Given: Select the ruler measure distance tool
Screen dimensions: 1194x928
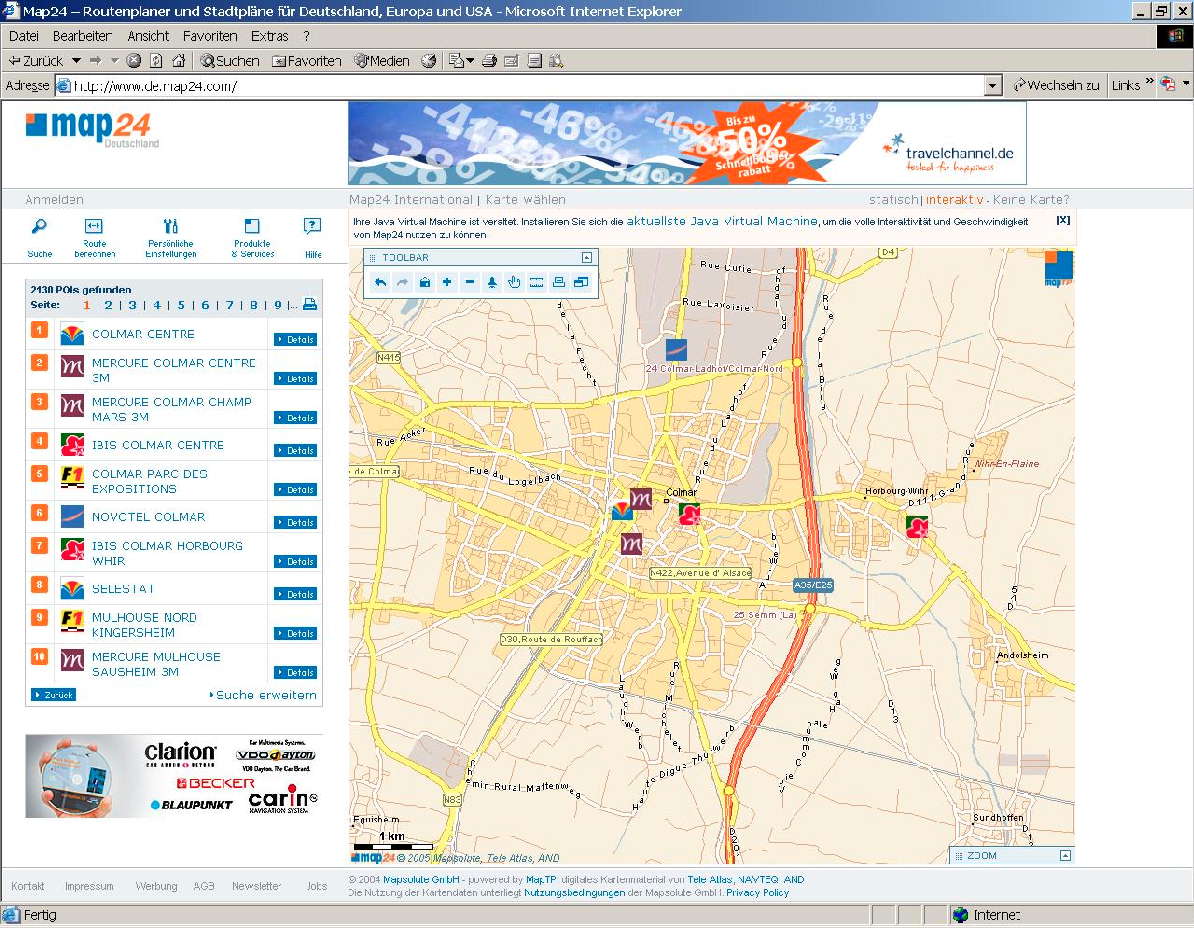Looking at the screenshot, I should click(x=536, y=283).
